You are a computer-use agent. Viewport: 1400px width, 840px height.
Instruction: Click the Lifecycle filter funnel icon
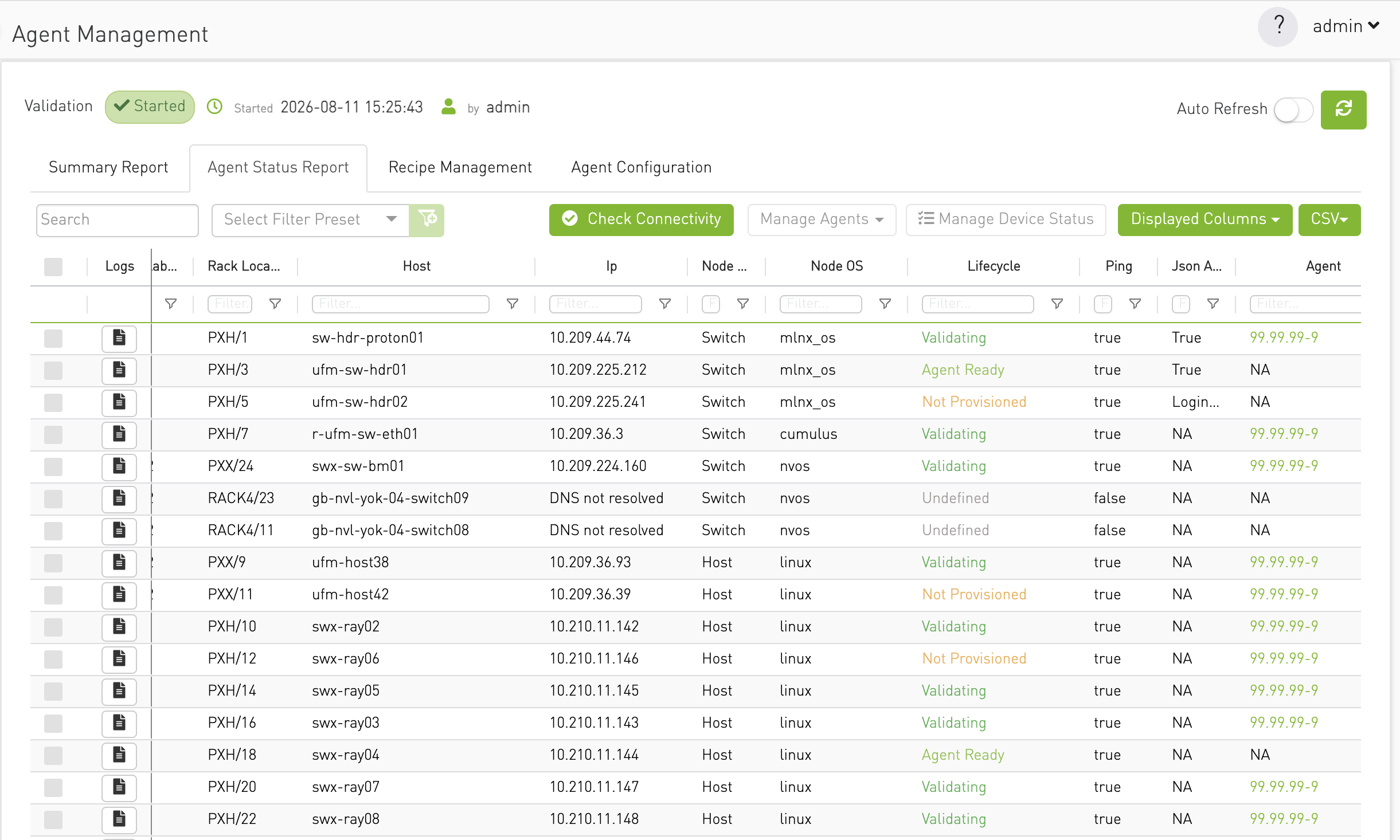pos(1057,304)
